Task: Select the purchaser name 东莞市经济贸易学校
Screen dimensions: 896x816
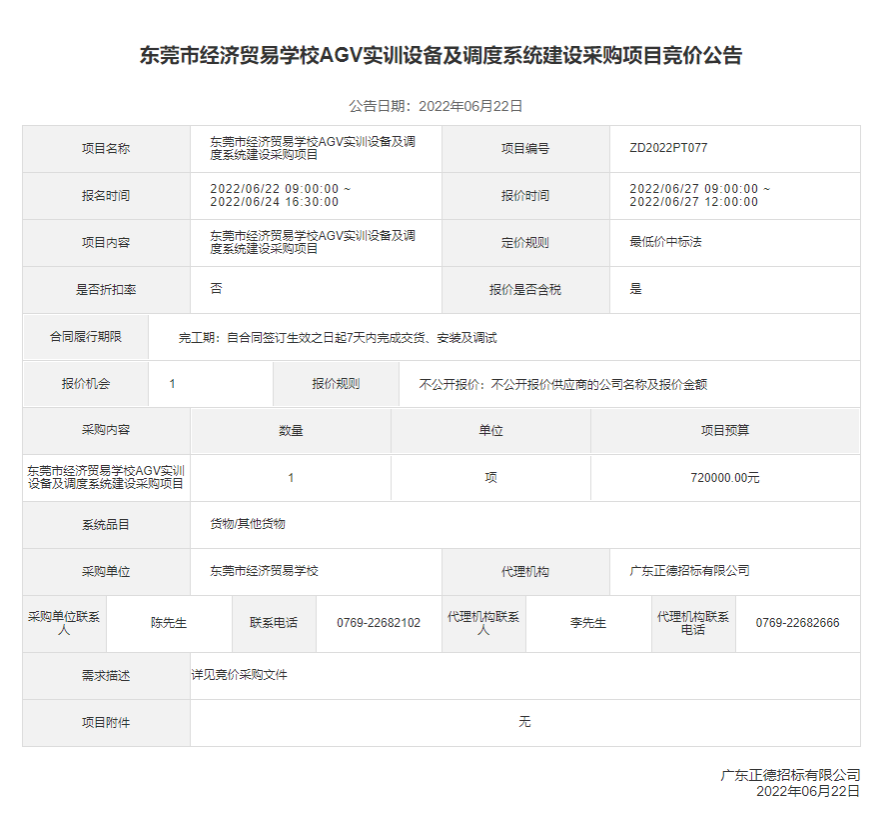Action: click(x=264, y=571)
